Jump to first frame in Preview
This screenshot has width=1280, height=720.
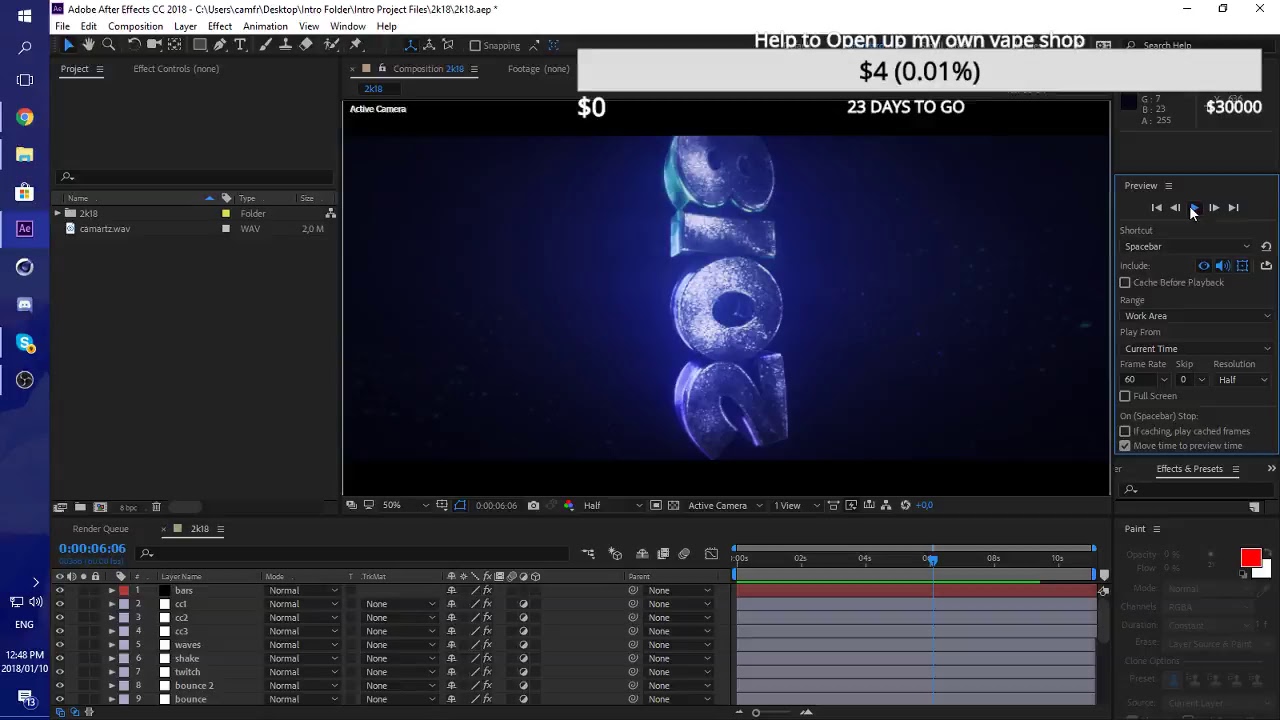1157,208
